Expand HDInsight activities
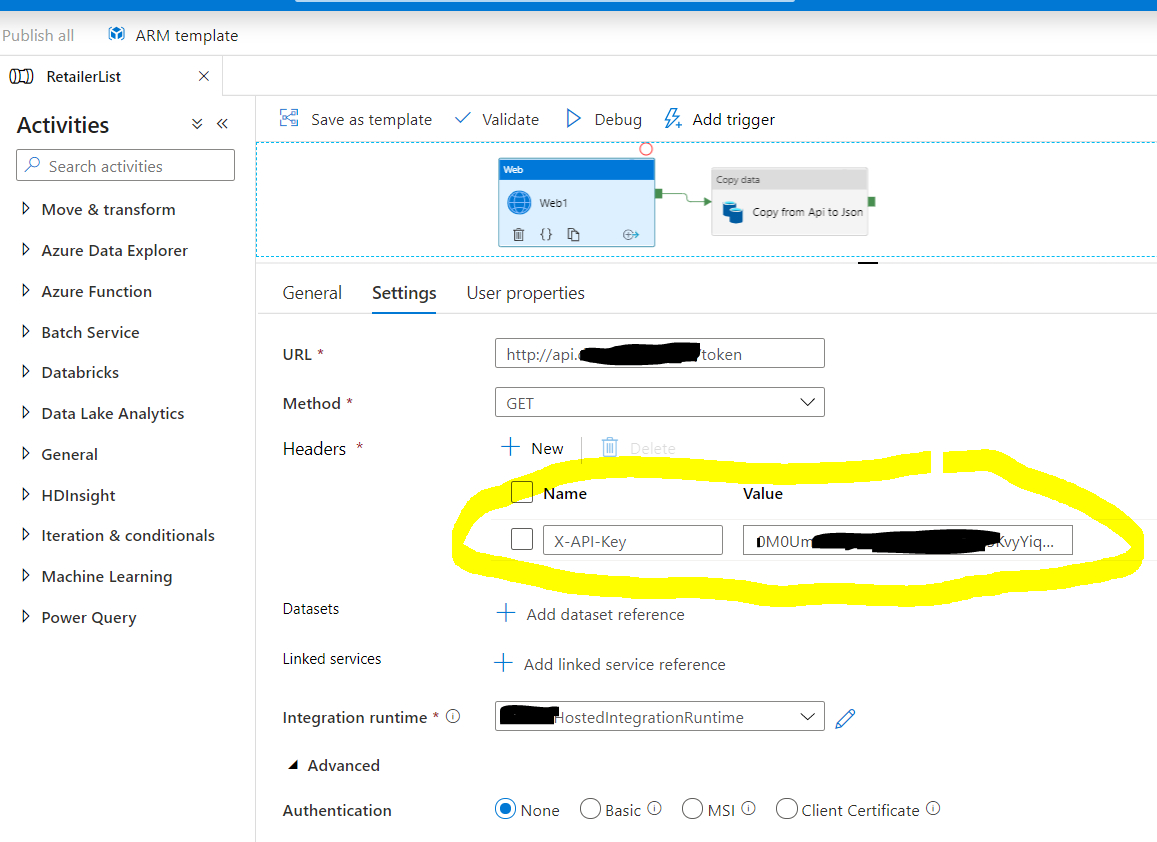 pos(26,494)
